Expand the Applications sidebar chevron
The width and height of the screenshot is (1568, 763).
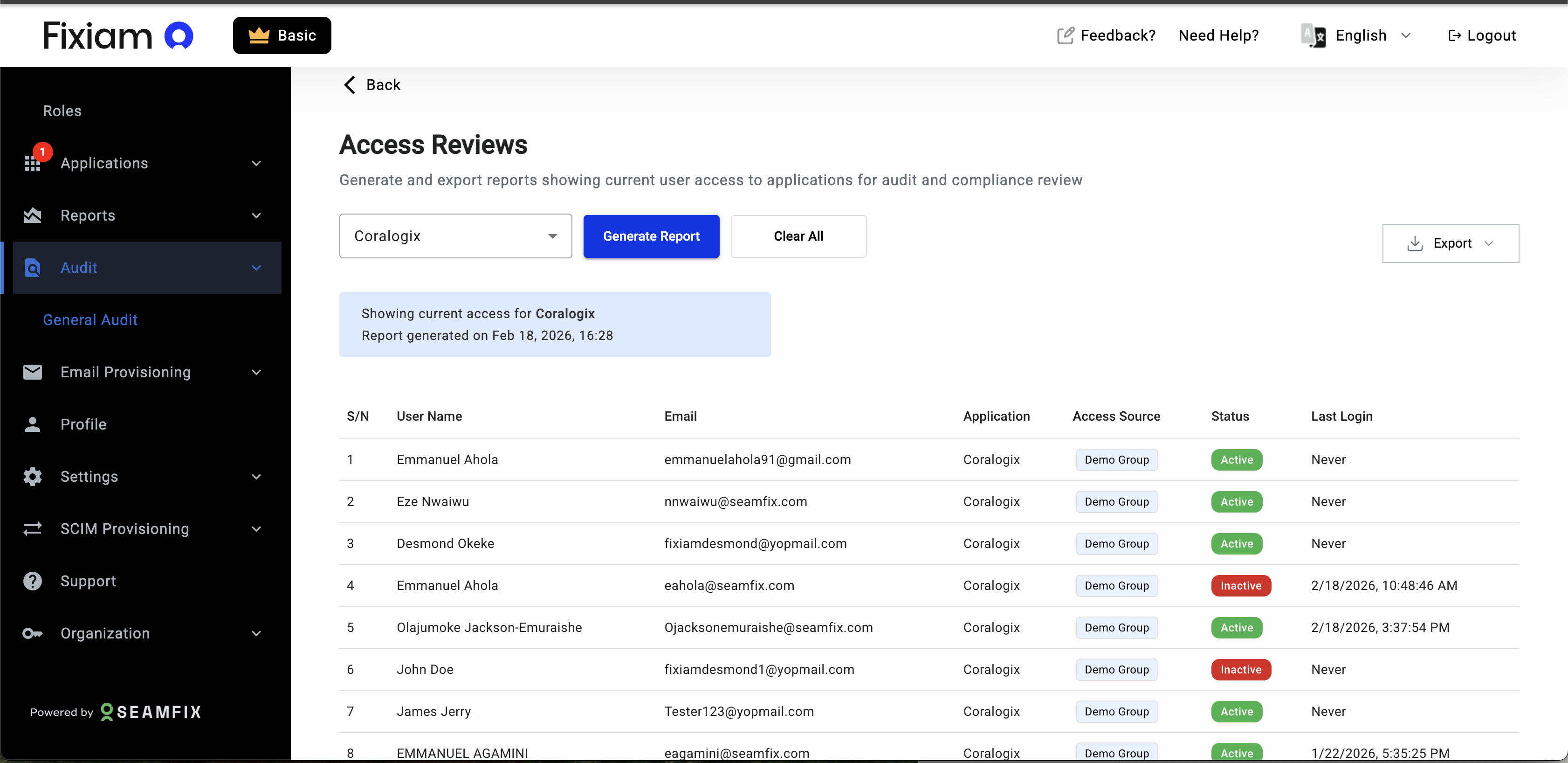click(x=256, y=163)
